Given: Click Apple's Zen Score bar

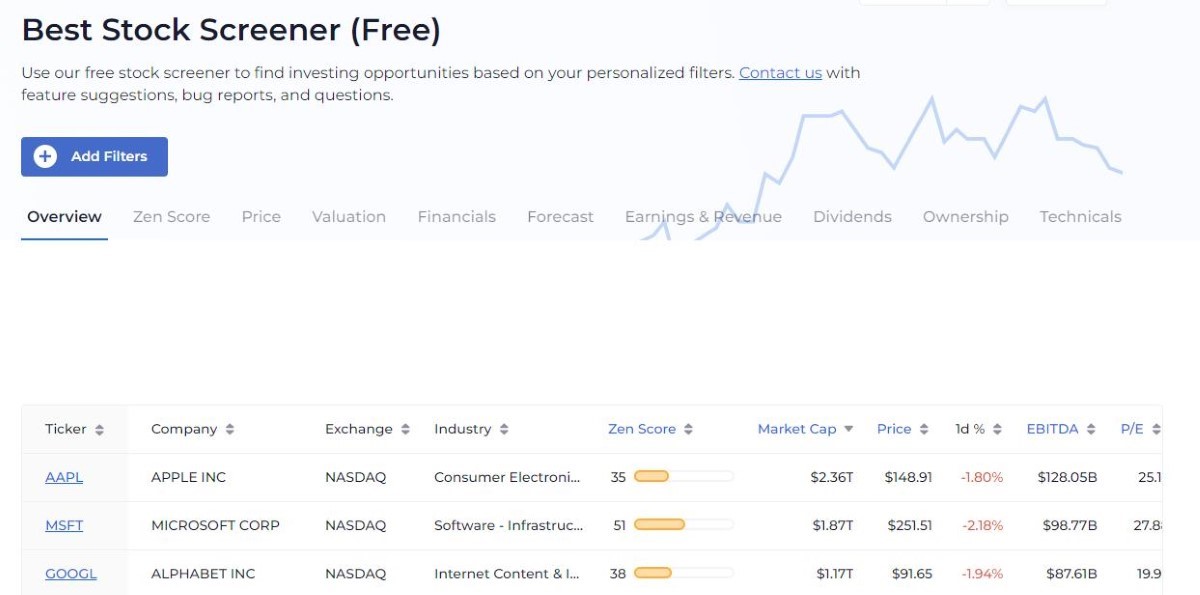Looking at the screenshot, I should (684, 477).
